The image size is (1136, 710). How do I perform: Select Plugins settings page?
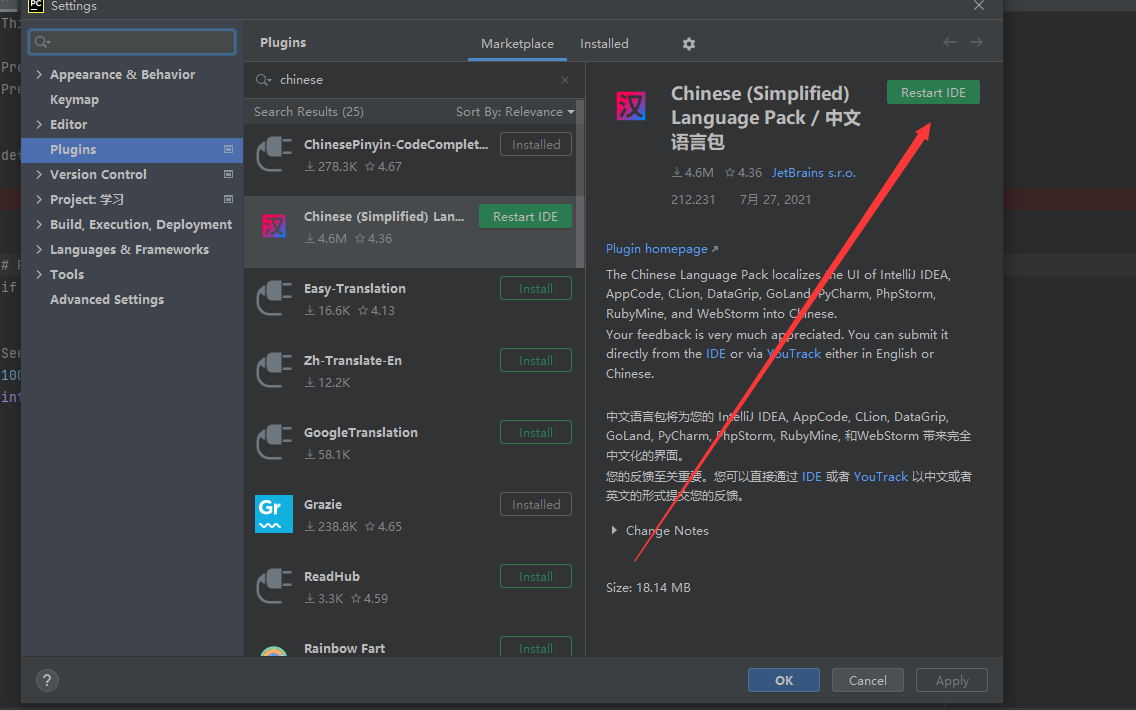point(132,149)
